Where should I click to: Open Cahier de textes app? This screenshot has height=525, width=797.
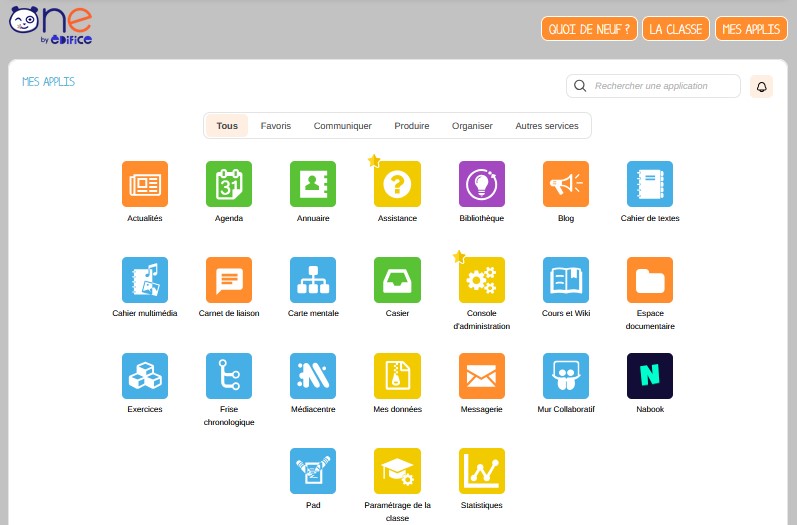[650, 184]
